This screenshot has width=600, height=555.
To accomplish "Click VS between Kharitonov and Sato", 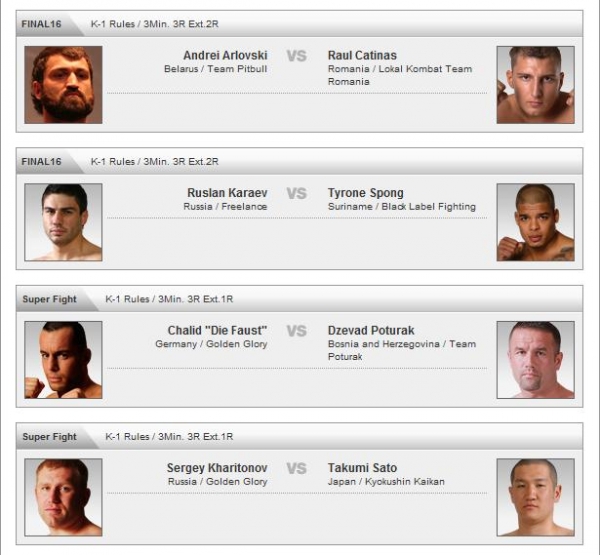I will click(x=297, y=468).
